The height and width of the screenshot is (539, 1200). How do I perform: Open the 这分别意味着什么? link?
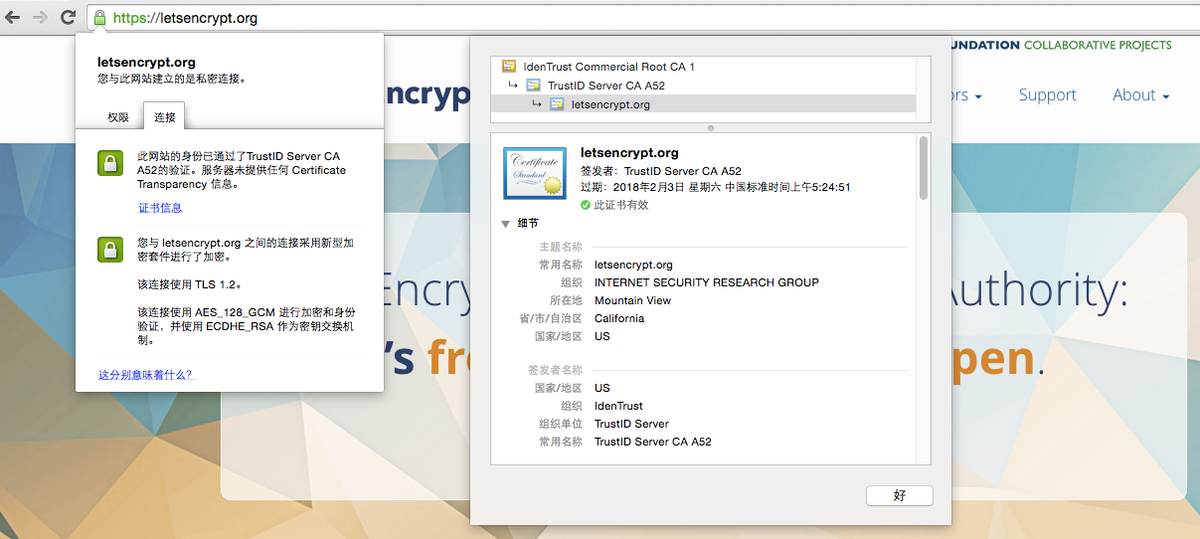(146, 375)
